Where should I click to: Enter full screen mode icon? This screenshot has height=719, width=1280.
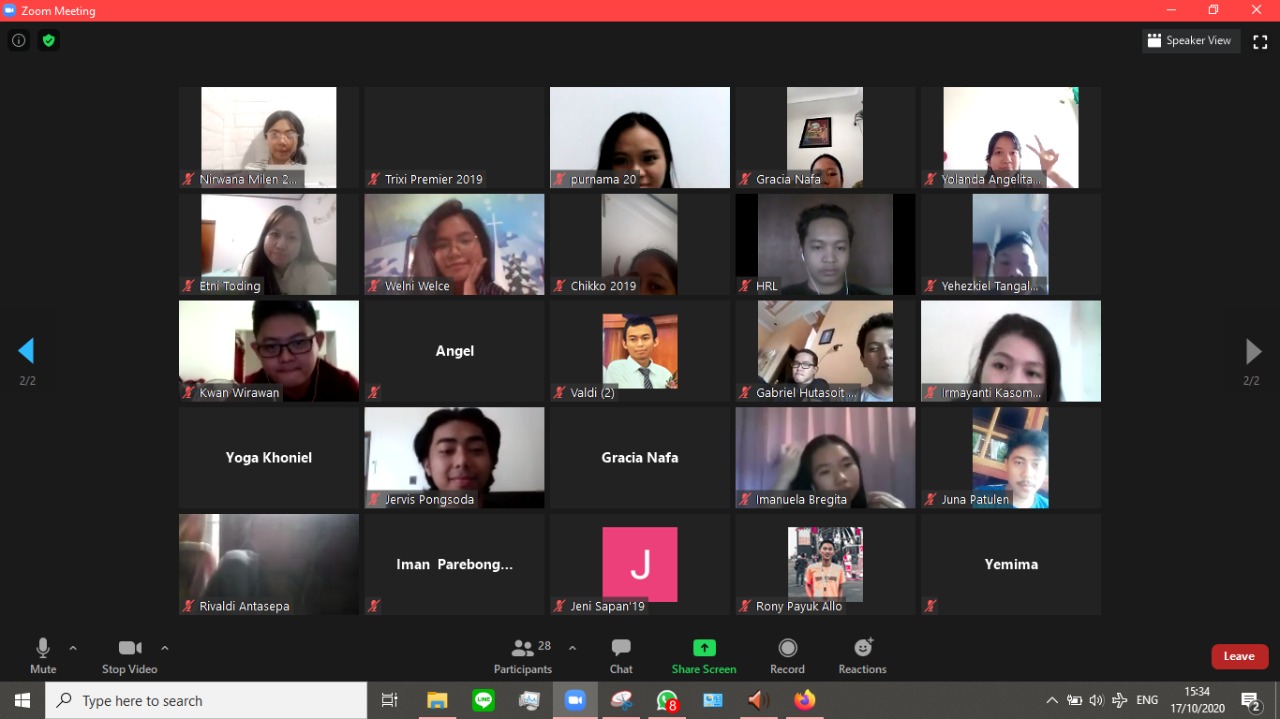pos(1260,41)
